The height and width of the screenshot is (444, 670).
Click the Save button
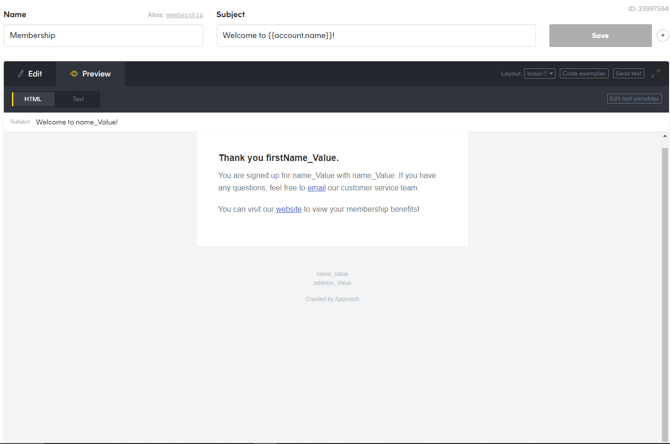600,36
